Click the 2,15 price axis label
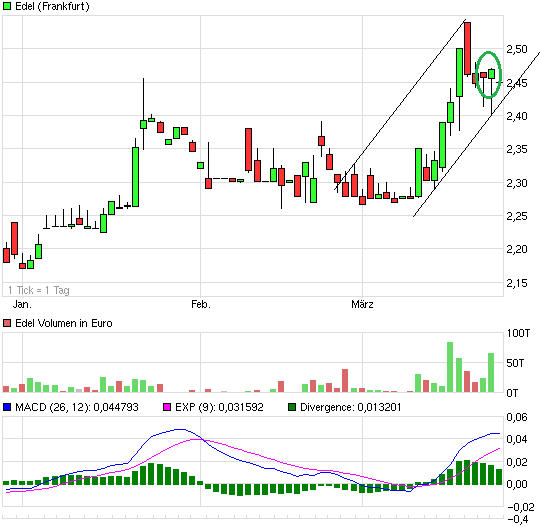 (517, 283)
